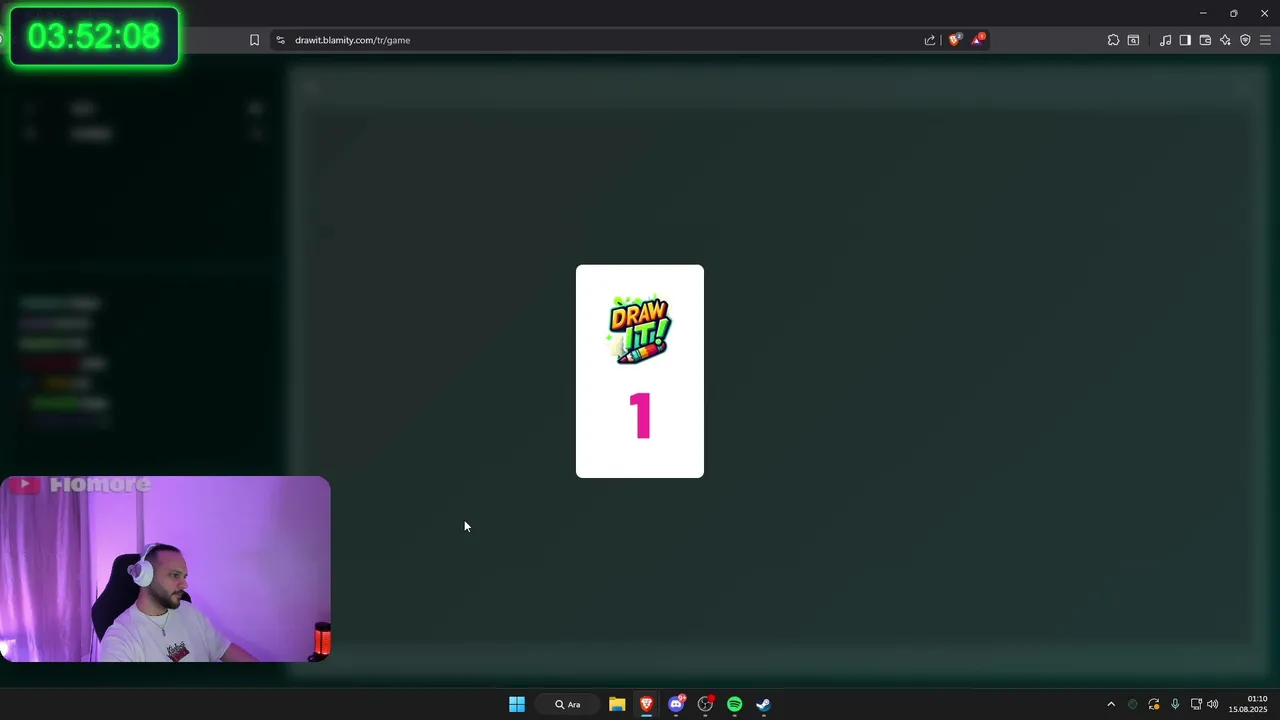Click the sync refresh tray icon
Screen dimensions: 1280x720
click(x=1154, y=704)
